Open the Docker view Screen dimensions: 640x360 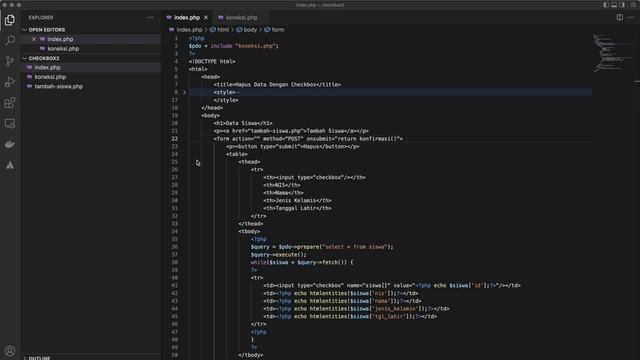click(10, 144)
